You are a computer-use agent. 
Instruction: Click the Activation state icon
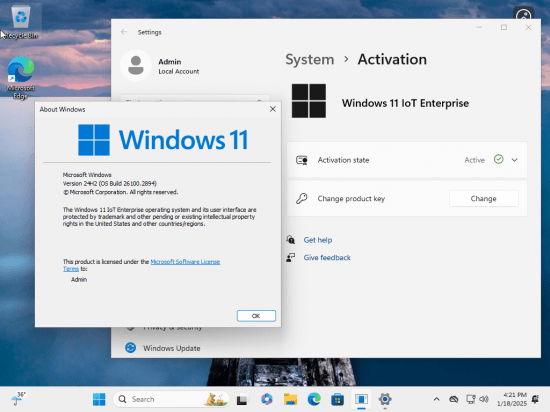(302, 160)
